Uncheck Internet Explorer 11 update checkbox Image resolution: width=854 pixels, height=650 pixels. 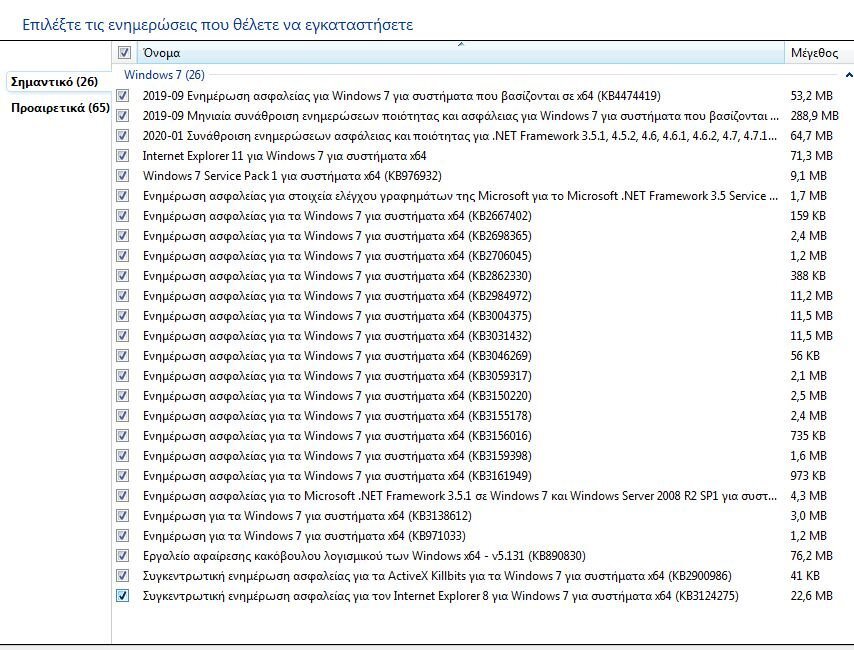coord(123,156)
